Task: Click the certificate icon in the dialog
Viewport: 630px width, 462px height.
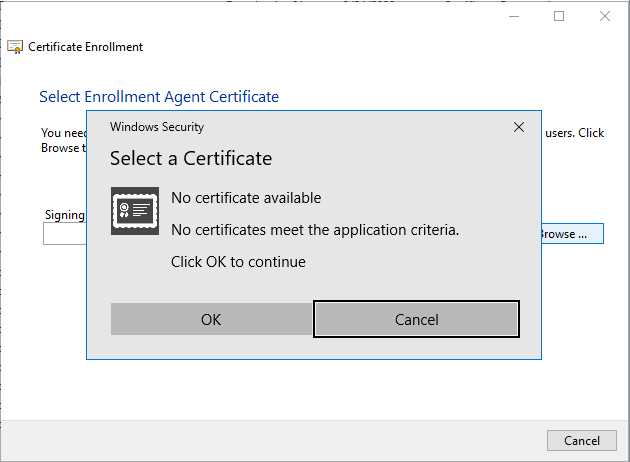Action: coord(134,210)
